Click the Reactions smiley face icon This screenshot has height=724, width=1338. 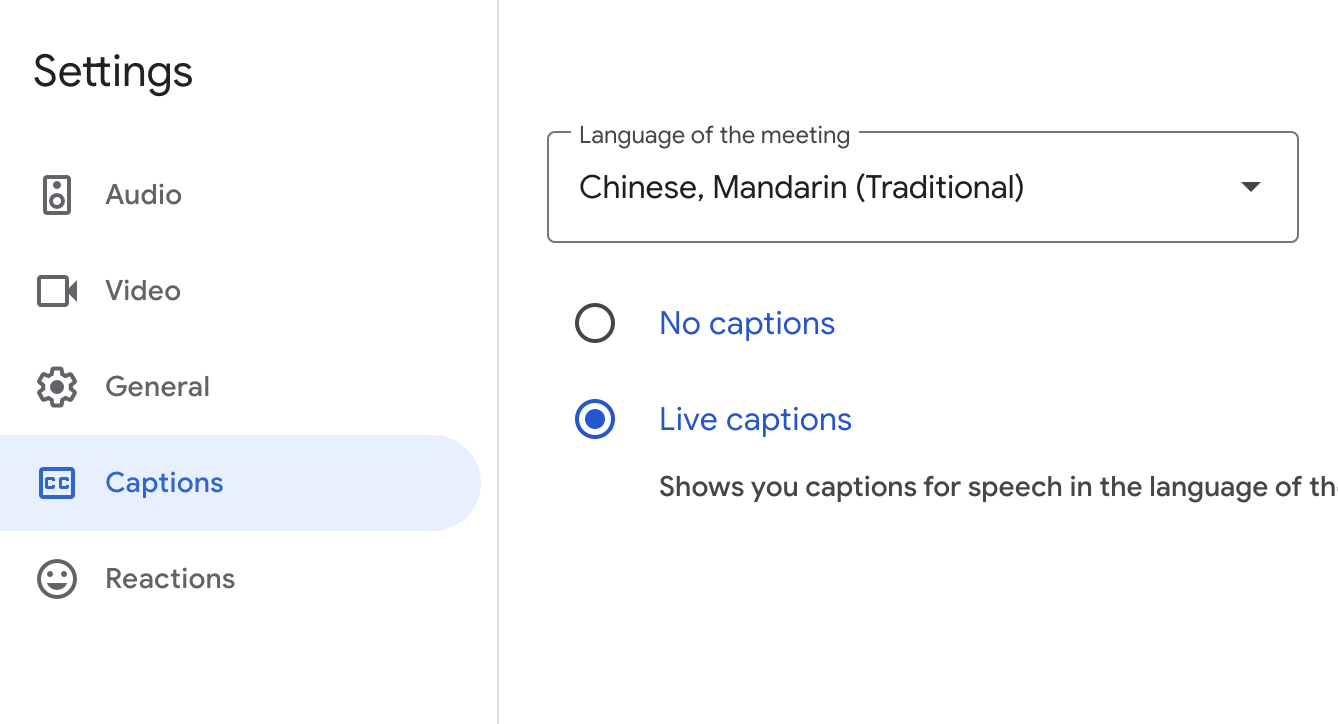pyautogui.click(x=57, y=579)
